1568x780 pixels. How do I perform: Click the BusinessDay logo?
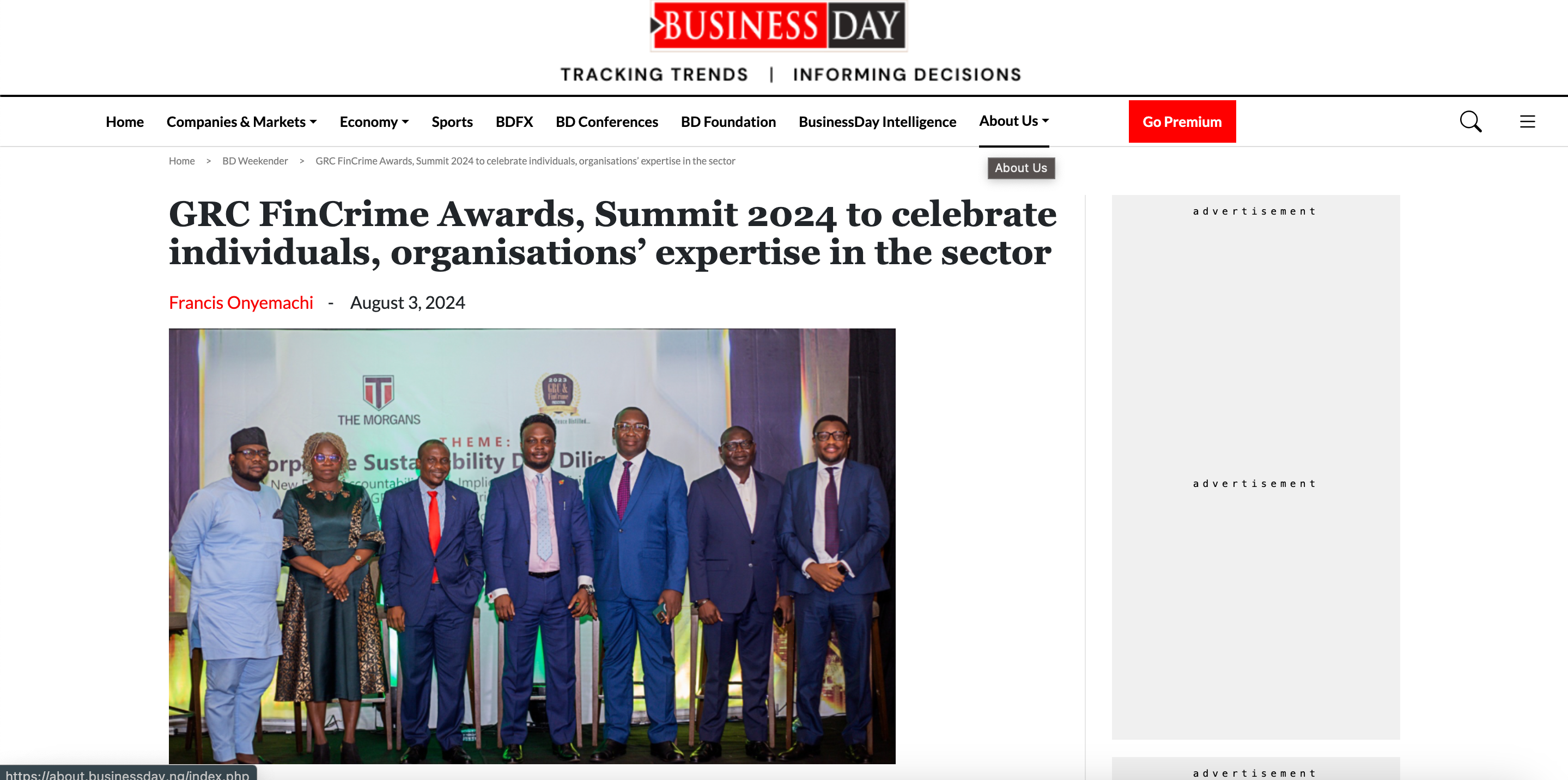coord(778,26)
